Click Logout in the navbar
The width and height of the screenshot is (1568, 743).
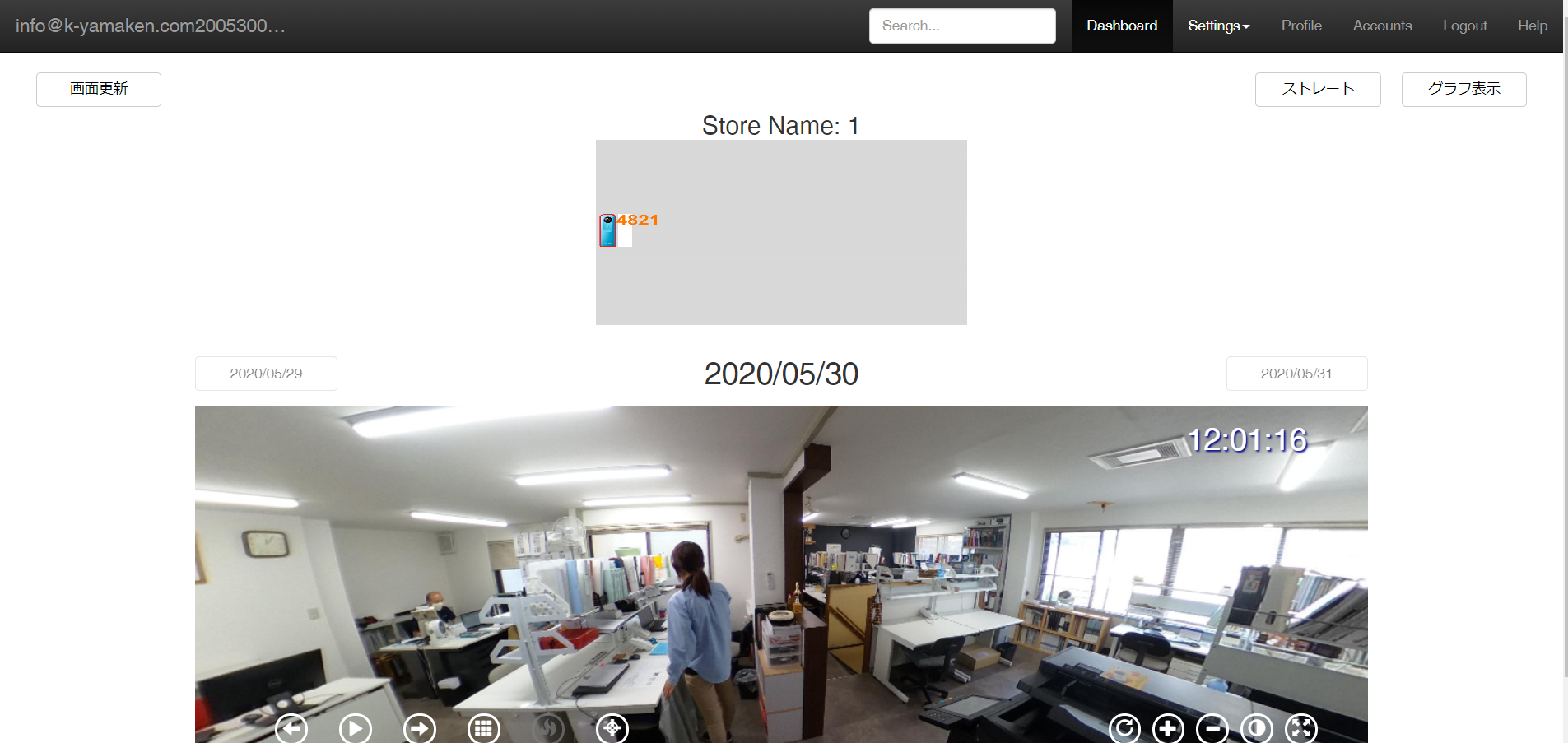[x=1464, y=26]
